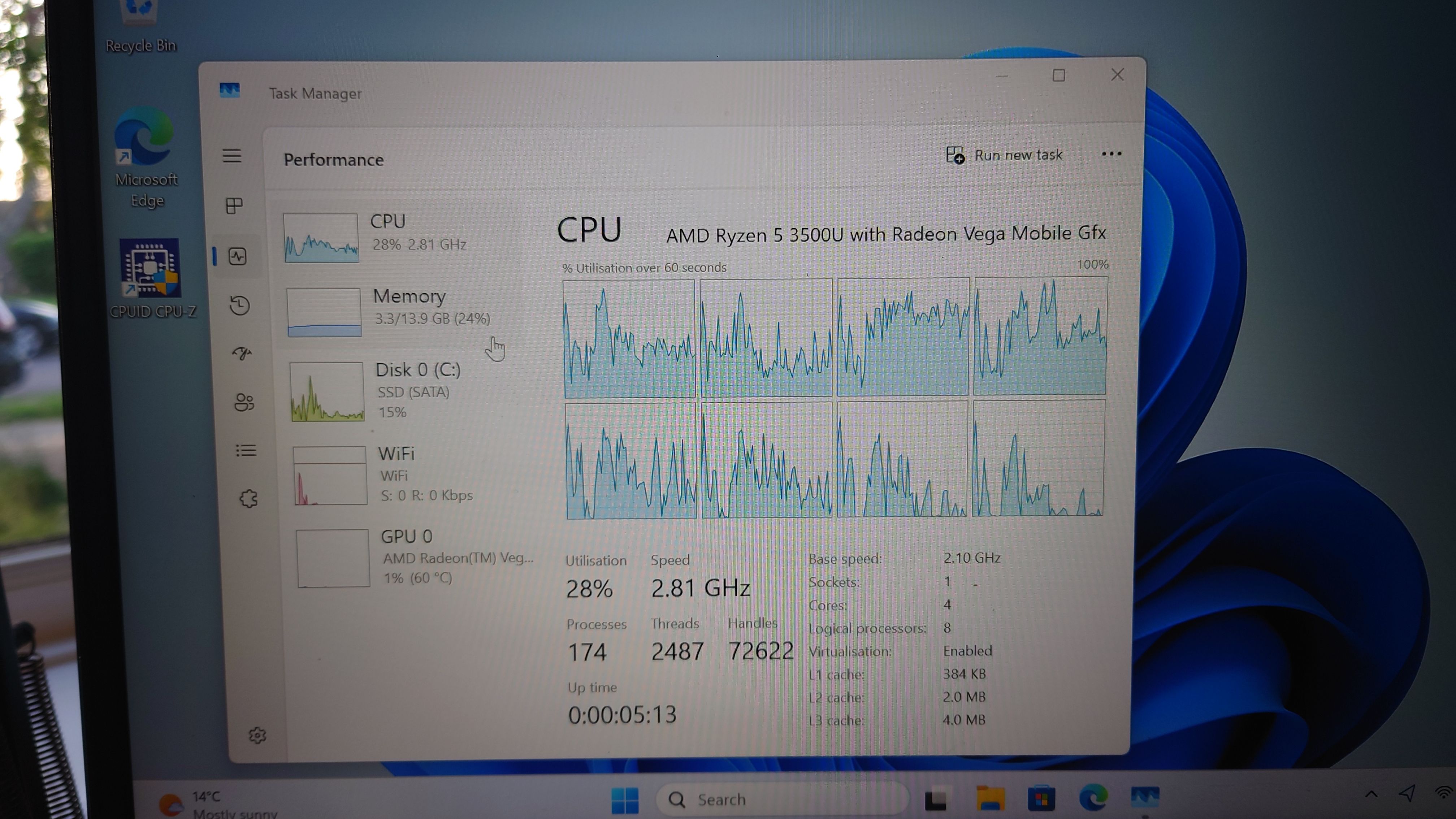Screen dimensions: 1456x819
Task: Open Microsoft Store from the taskbar
Action: point(1041,799)
